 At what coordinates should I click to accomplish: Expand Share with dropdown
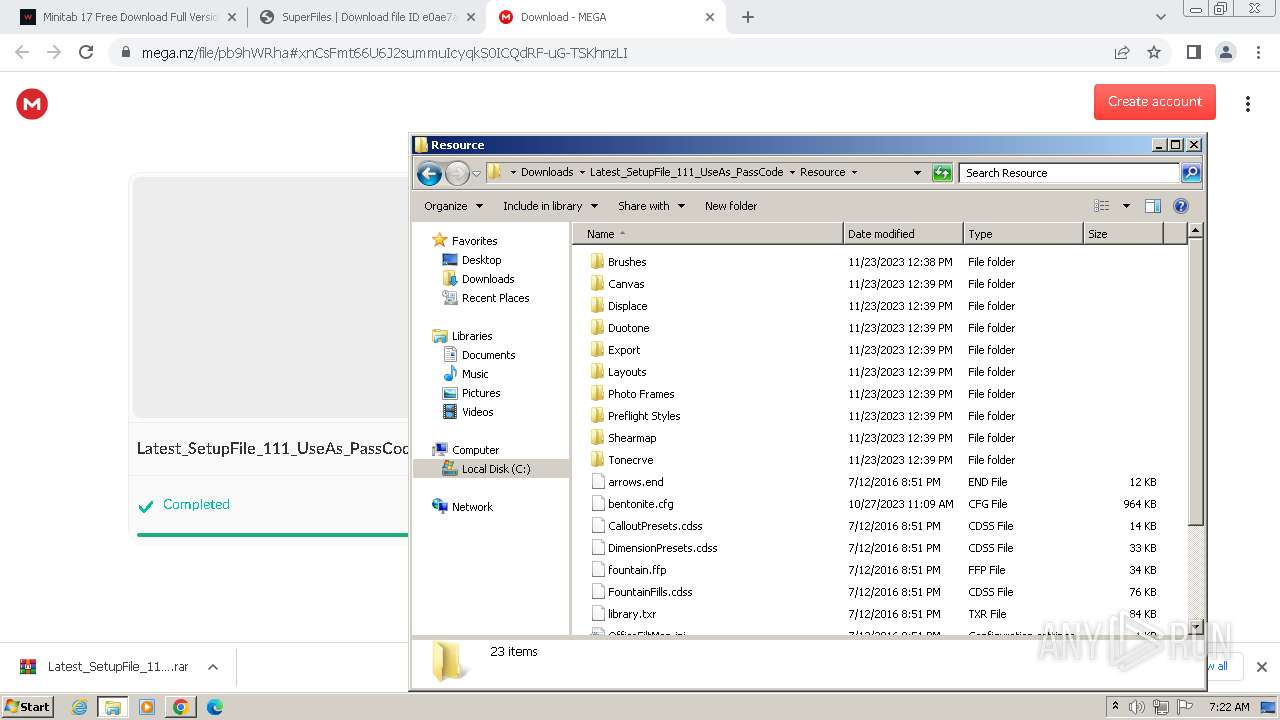651,206
